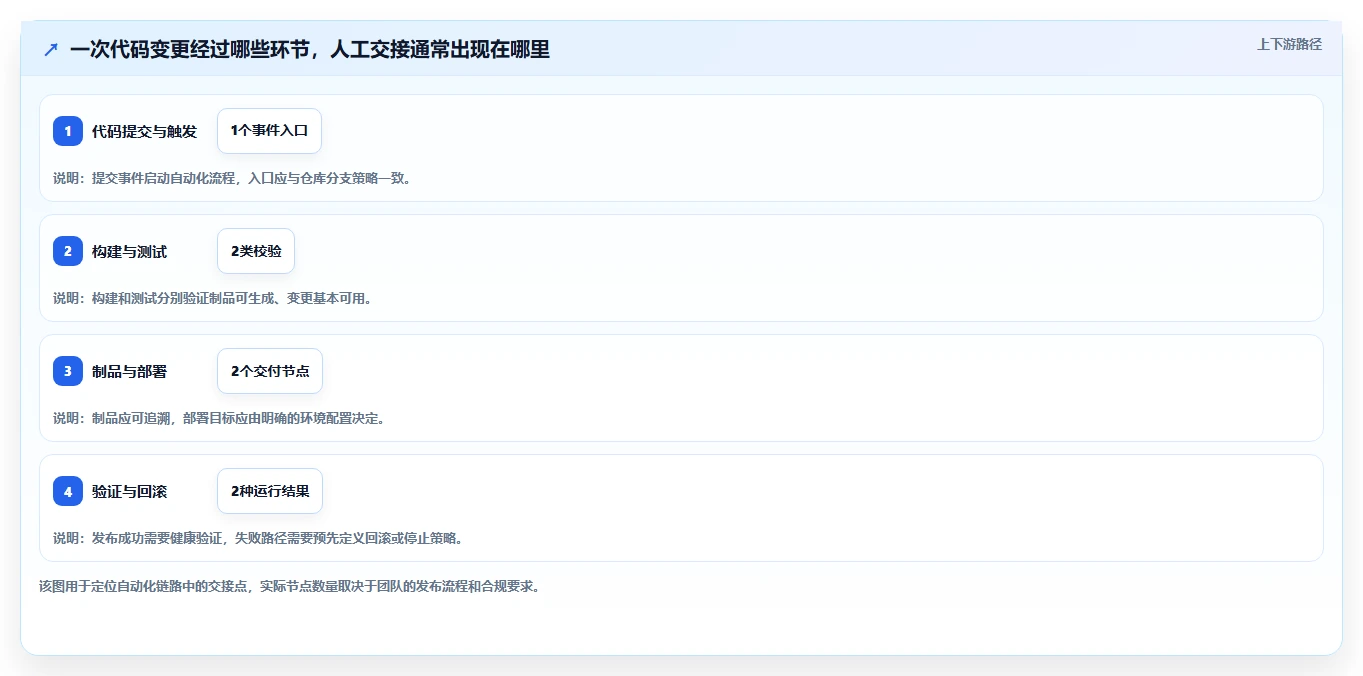This screenshot has width=1363, height=676.
Task: Click the 1个事件入口 chip
Action: 269,131
